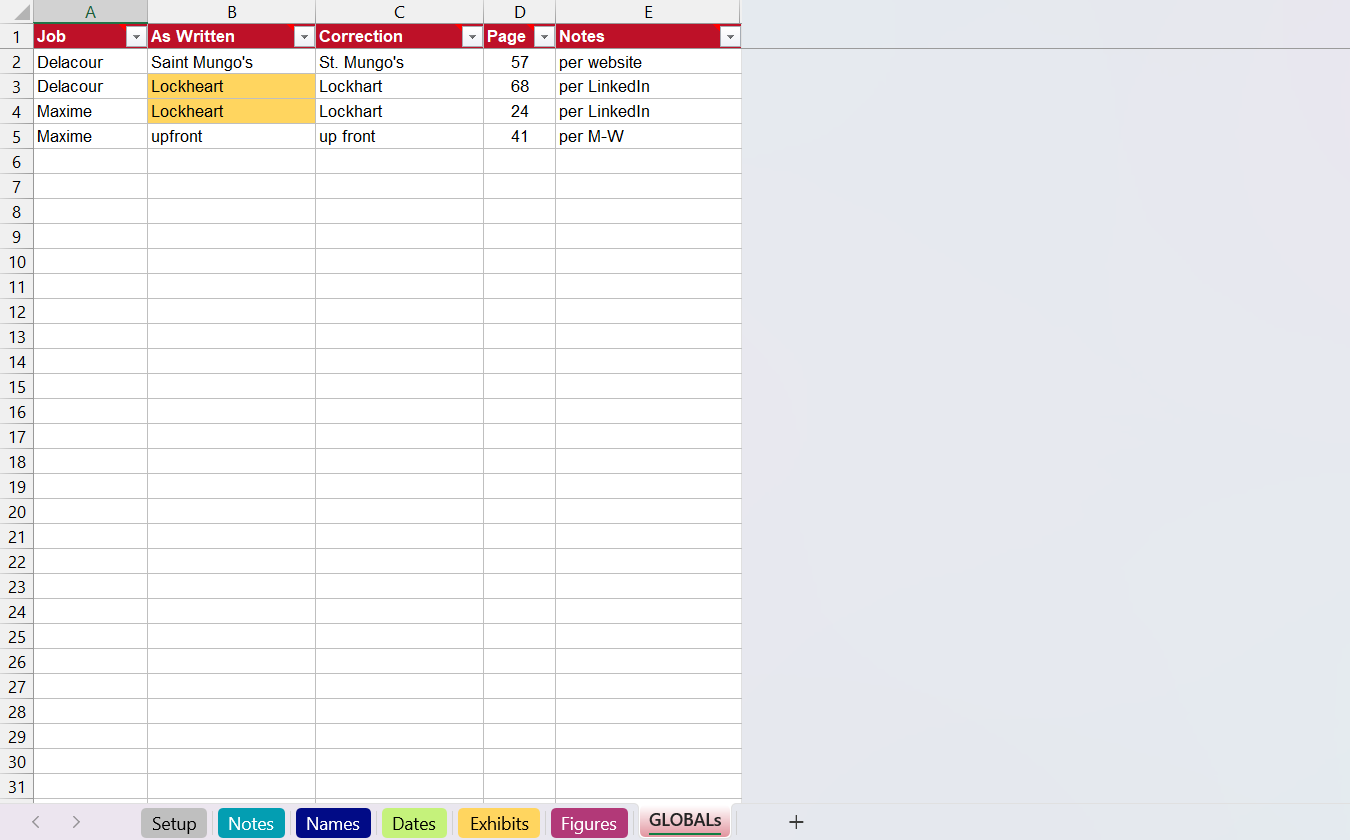
Task: Click 'Lockhart' correction in row 4
Action: (x=399, y=112)
